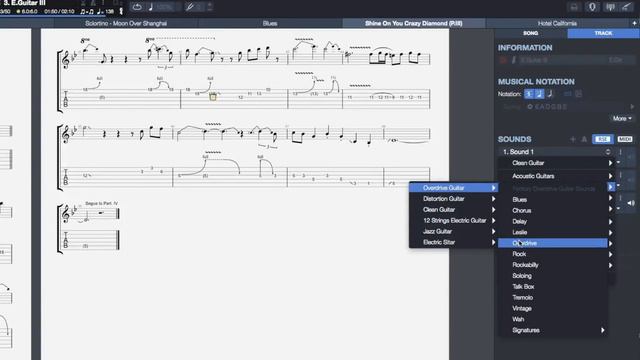This screenshot has width=640, height=360.
Task: Click the plus icon in Sounds header
Action: [x=573, y=140]
